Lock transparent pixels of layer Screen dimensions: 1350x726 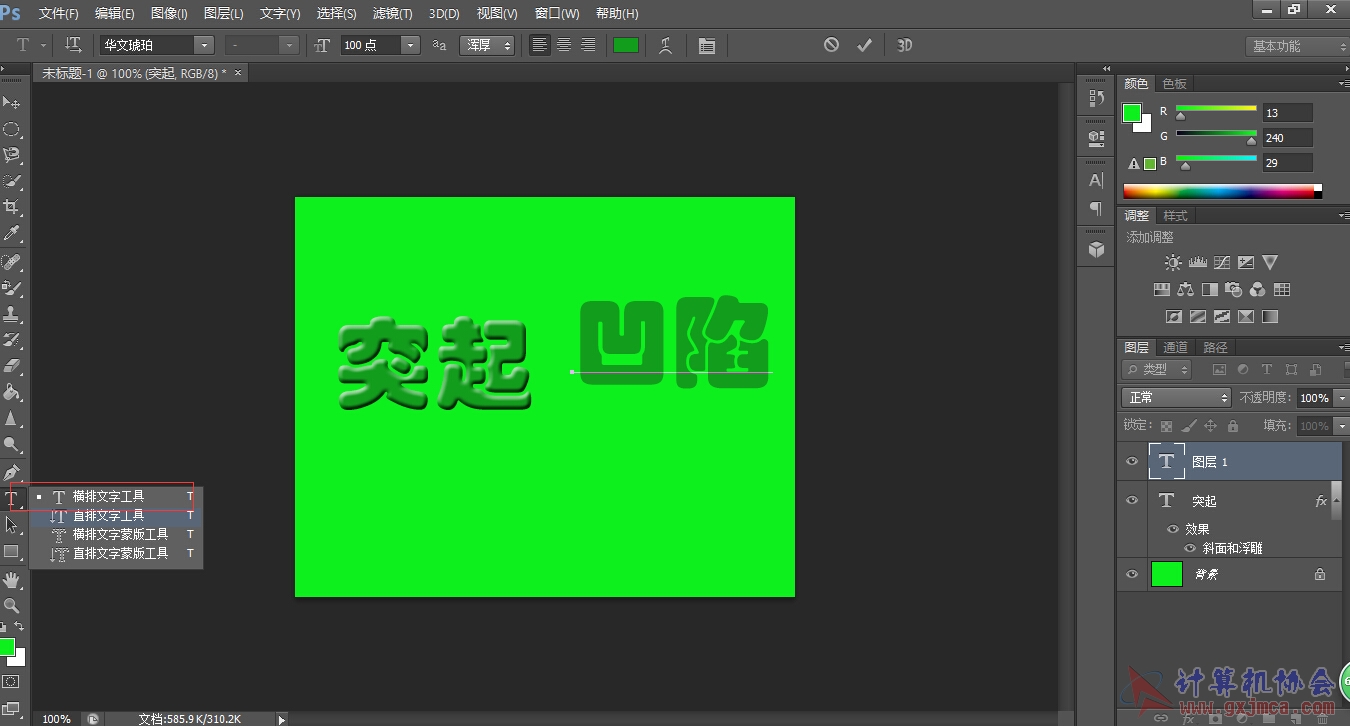[x=1166, y=426]
